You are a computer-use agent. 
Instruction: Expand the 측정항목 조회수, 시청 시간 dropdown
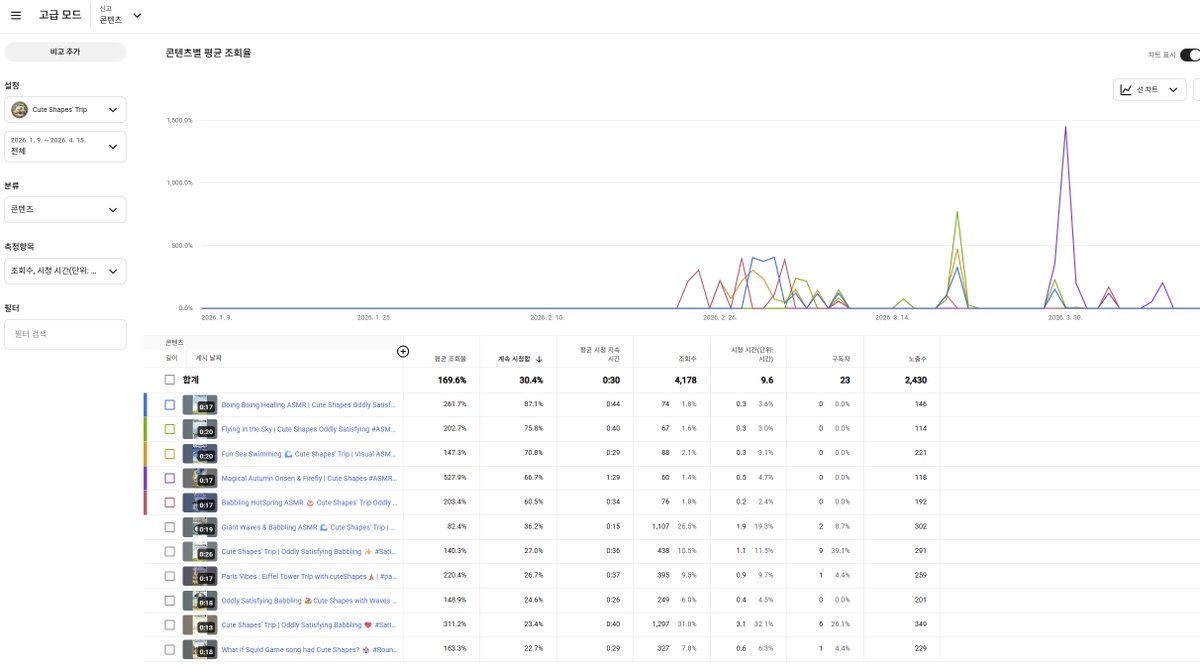[x=65, y=271]
